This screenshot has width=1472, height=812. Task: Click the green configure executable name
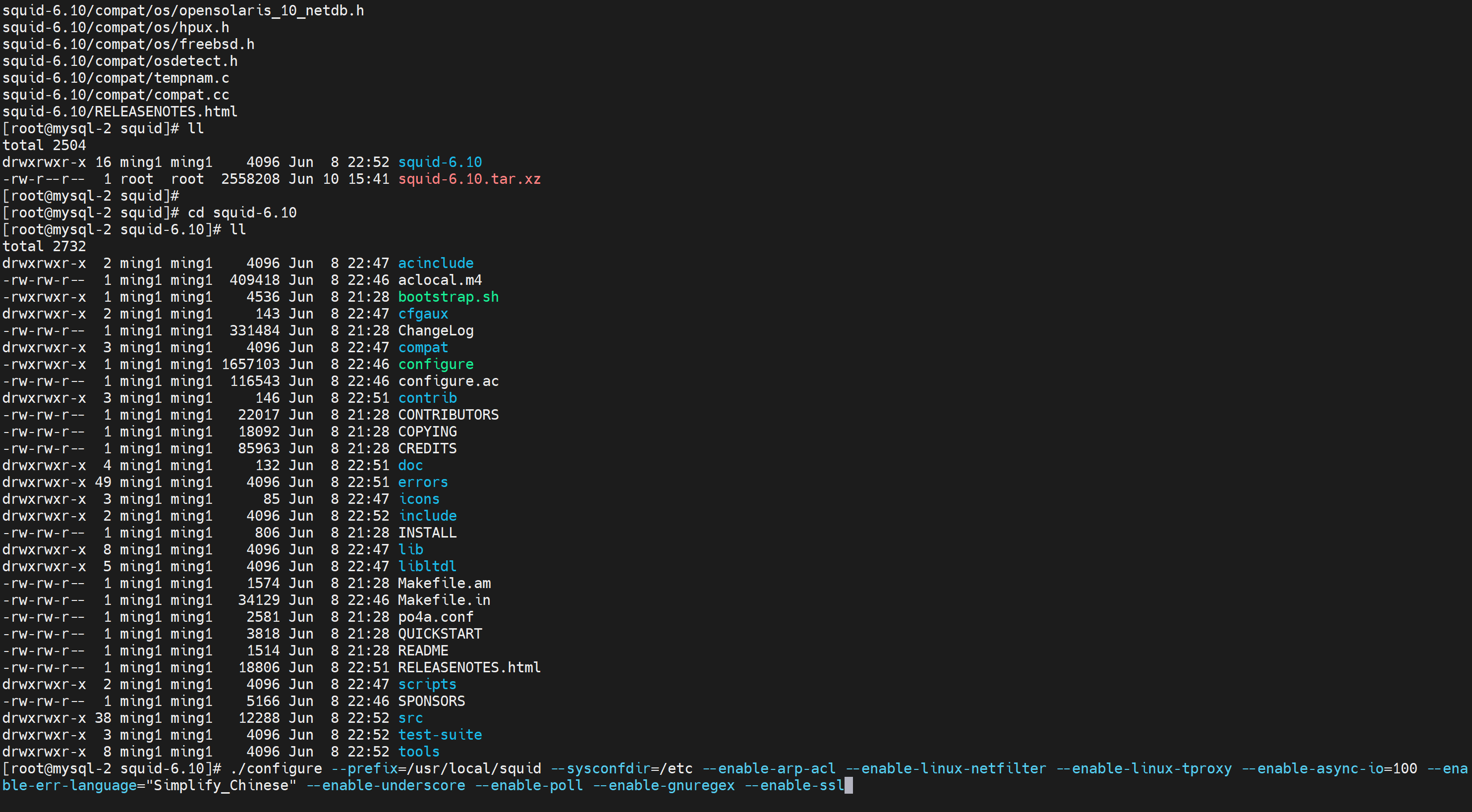pos(436,364)
